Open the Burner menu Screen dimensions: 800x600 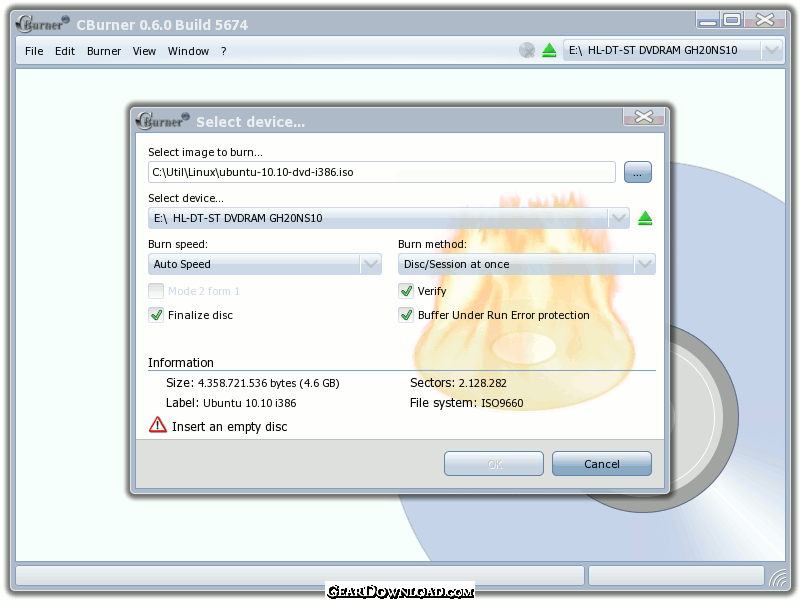click(x=104, y=51)
